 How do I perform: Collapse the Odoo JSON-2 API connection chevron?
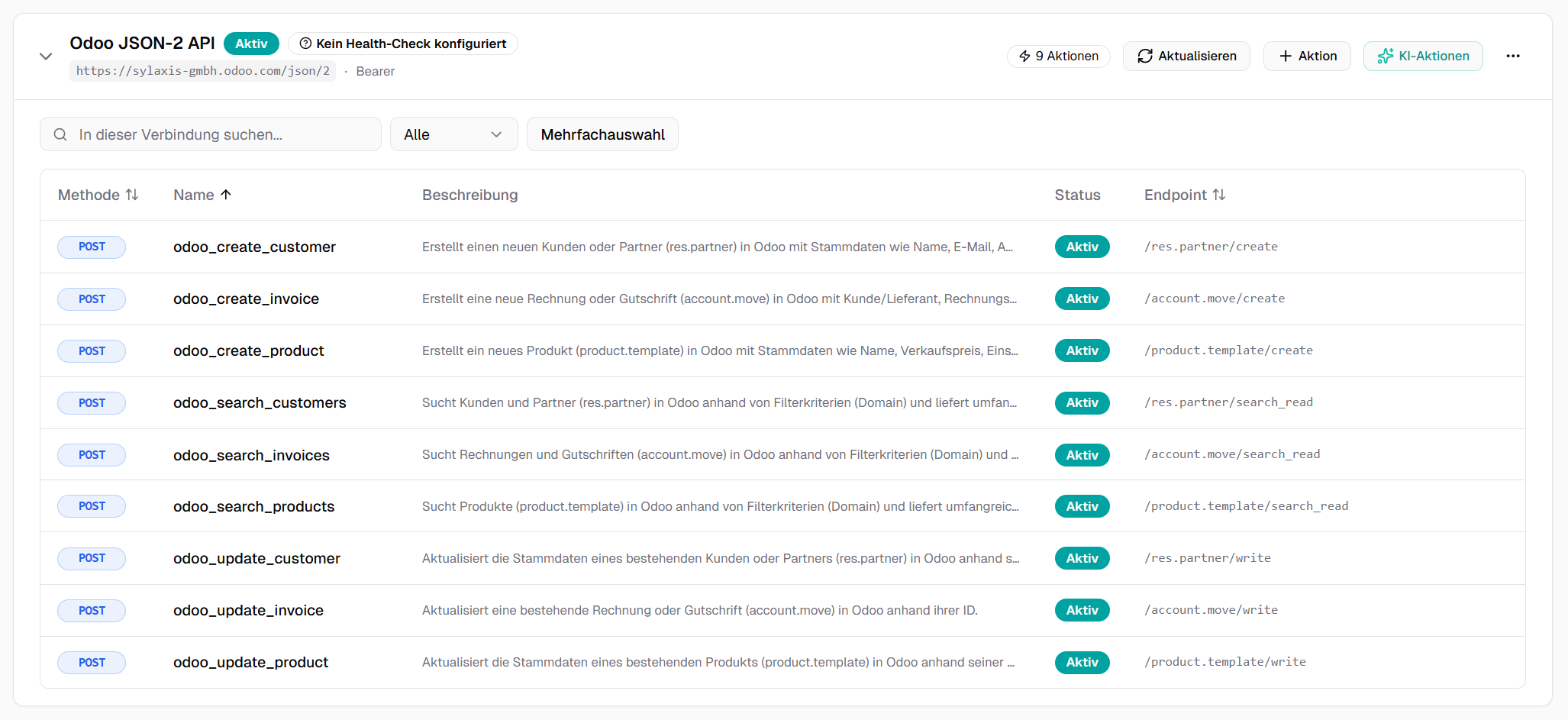coord(46,57)
